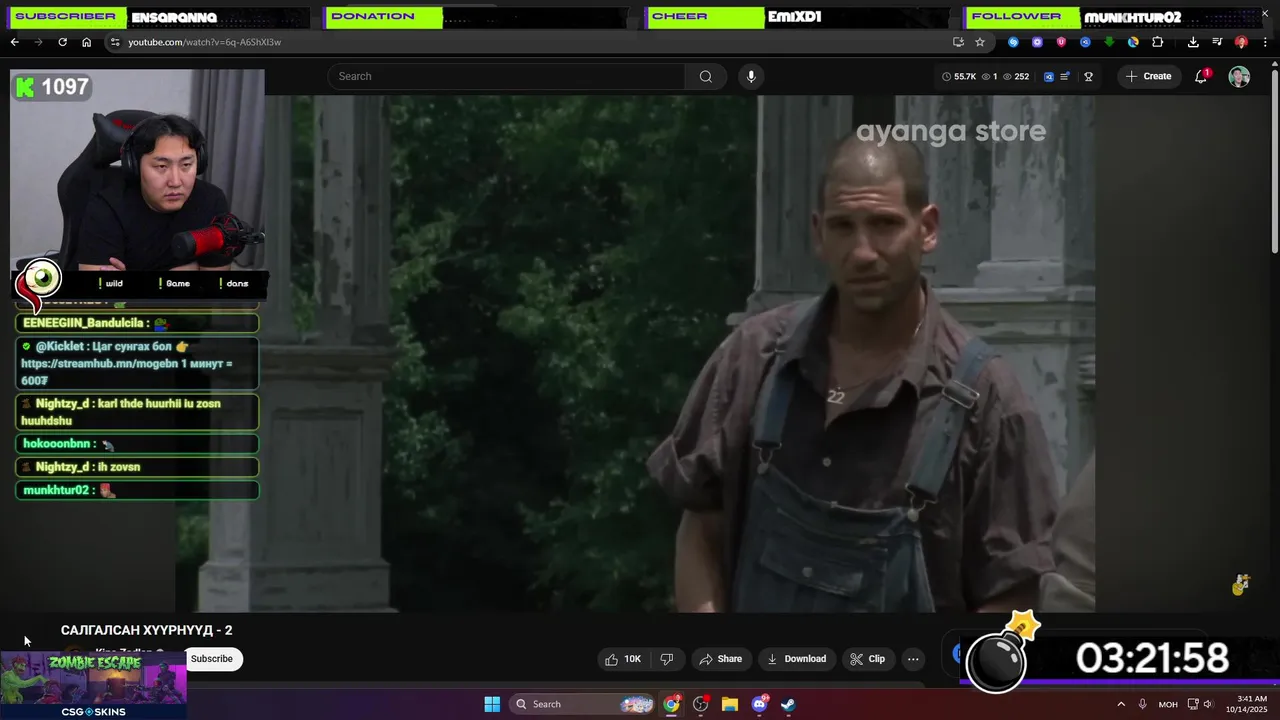Click the taskbar Search box
The height and width of the screenshot is (720, 1280).
point(583,704)
